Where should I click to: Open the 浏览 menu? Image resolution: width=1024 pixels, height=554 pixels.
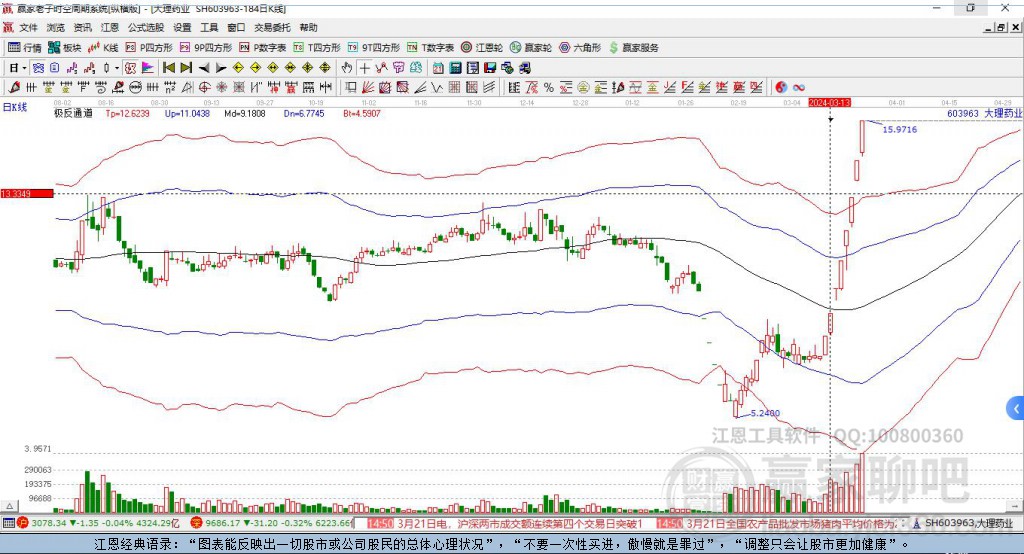pyautogui.click(x=56, y=27)
